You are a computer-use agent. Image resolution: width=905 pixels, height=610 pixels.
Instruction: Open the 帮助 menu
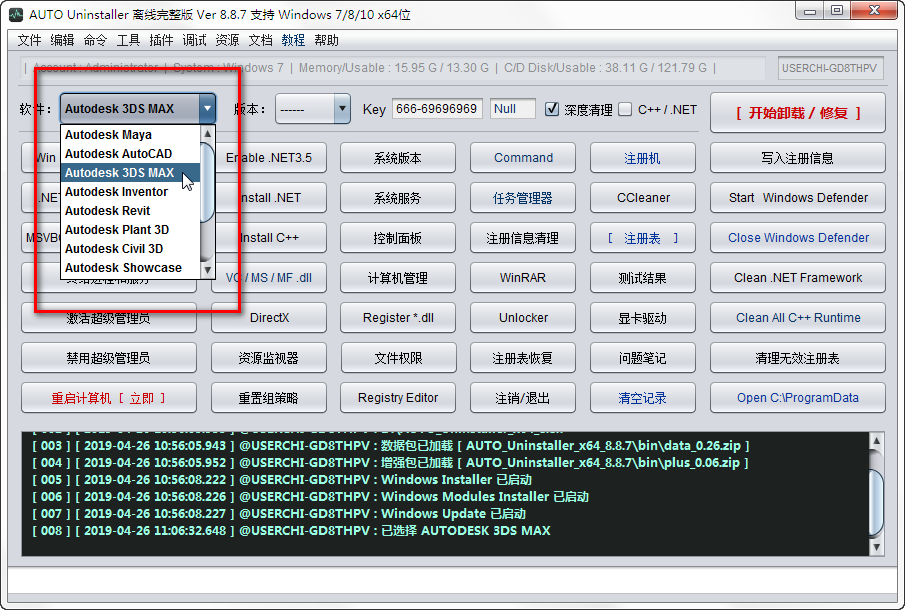[326, 40]
